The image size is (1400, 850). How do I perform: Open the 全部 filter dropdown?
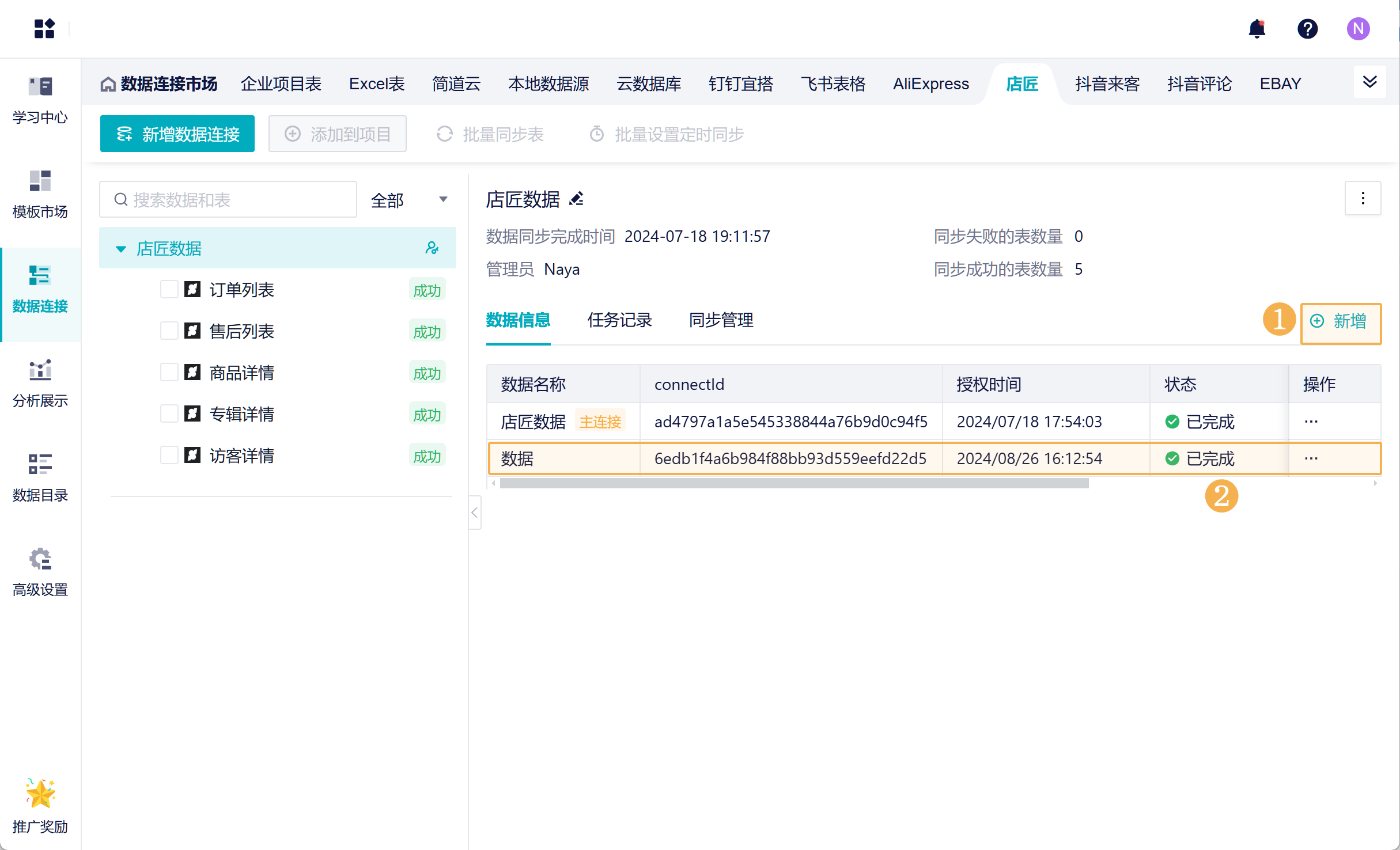(409, 200)
